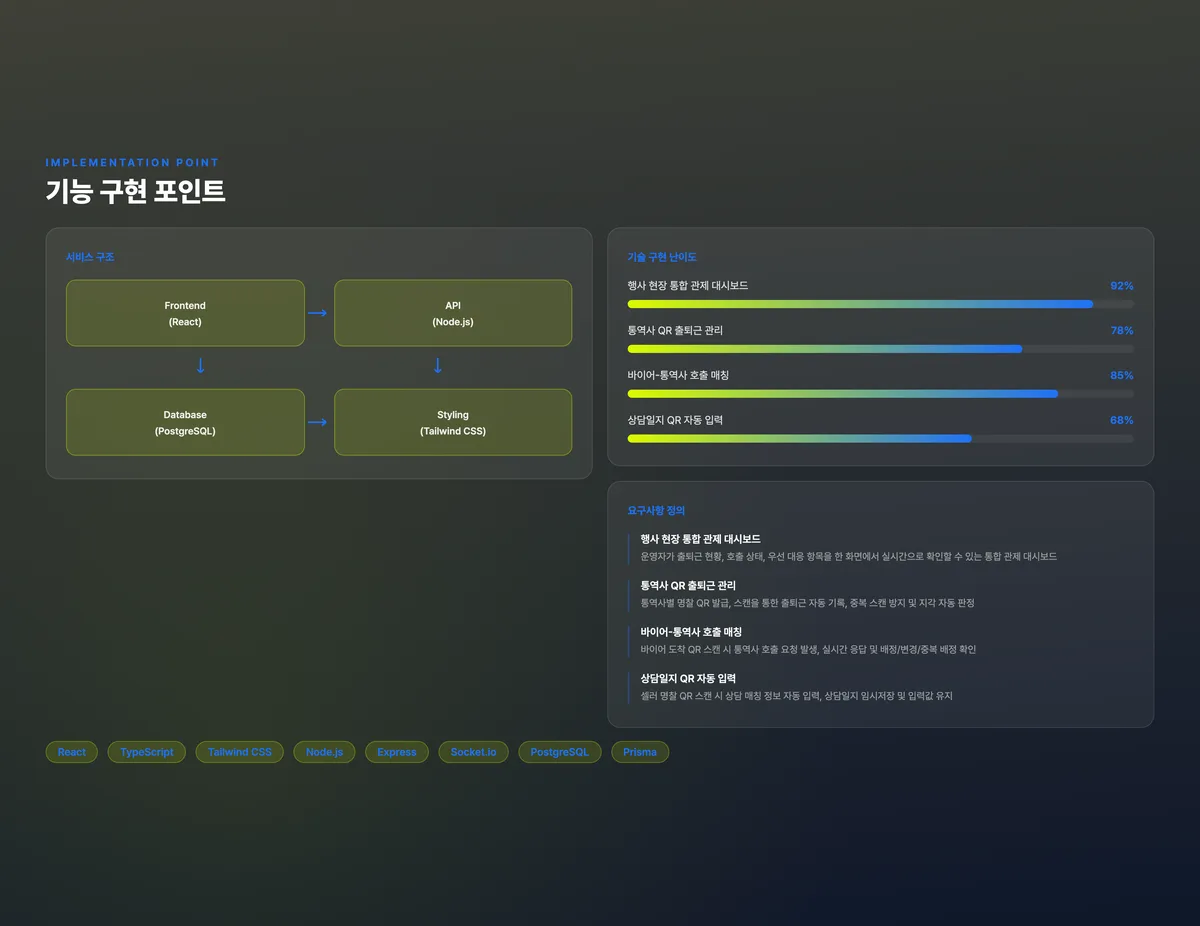Click the description starting '바이어 도착 QR 스캔 시'

coord(809,650)
